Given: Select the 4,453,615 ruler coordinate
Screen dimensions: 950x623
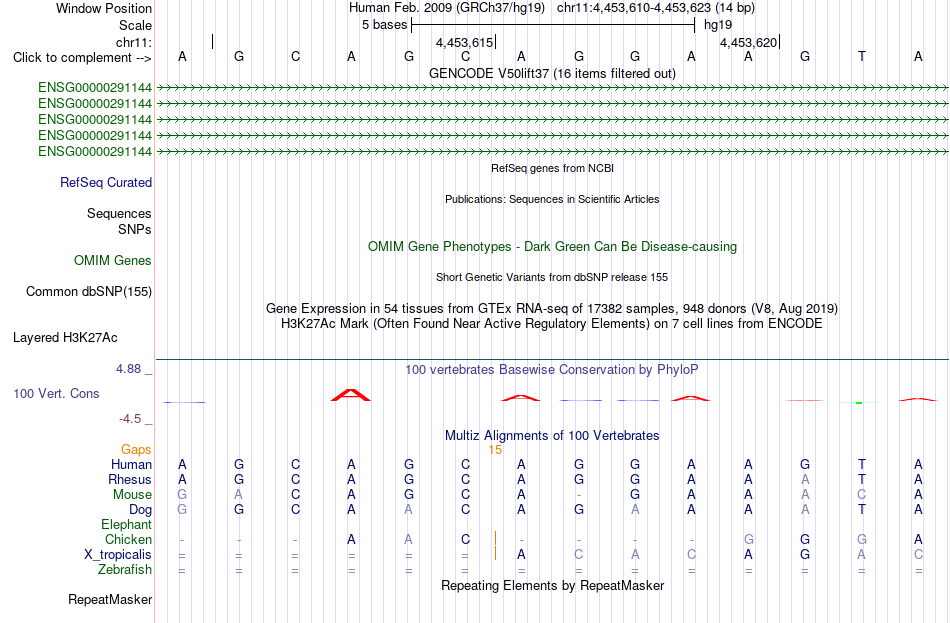Looking at the screenshot, I should [x=464, y=42].
